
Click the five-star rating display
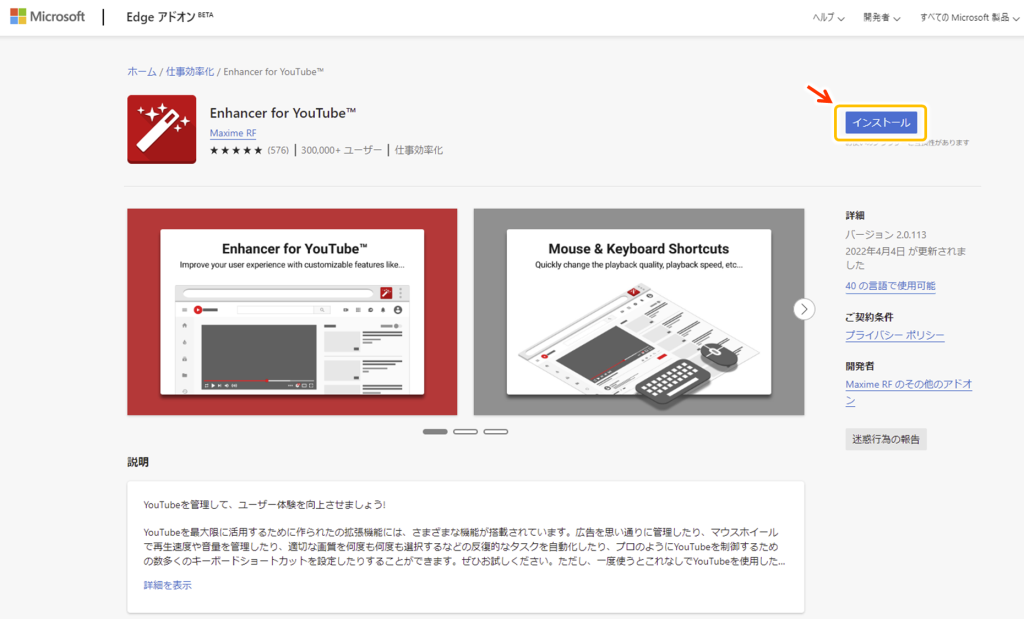point(236,150)
